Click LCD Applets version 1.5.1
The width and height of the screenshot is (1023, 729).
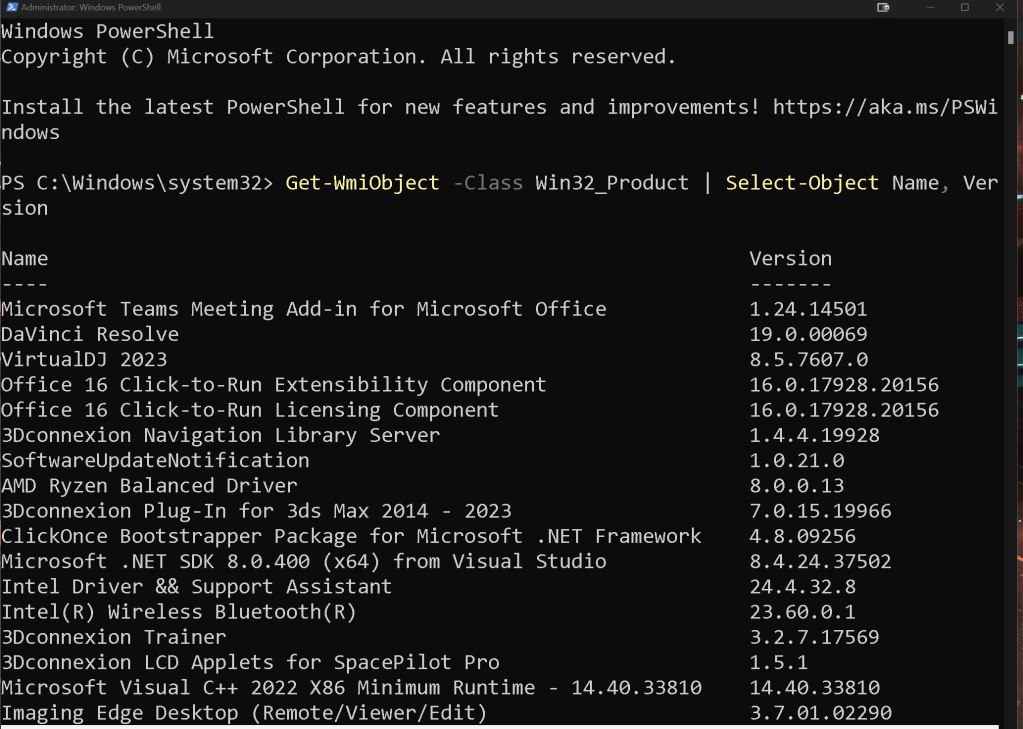pyautogui.click(x=779, y=662)
